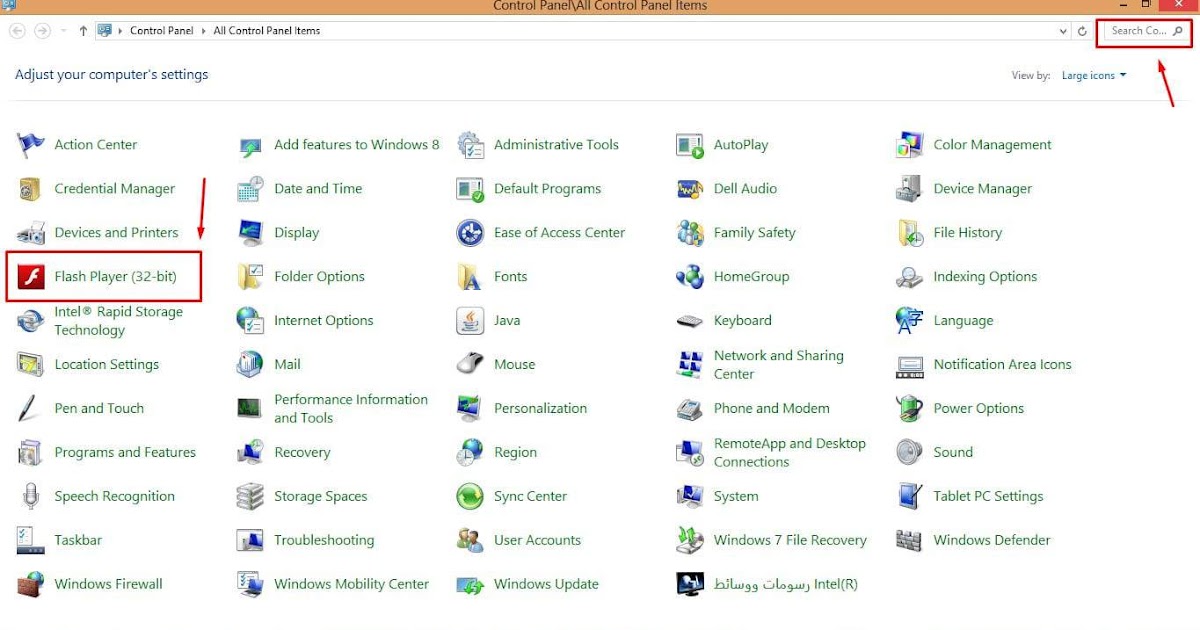
Task: Click the Troubleshooting link
Action: 324,540
